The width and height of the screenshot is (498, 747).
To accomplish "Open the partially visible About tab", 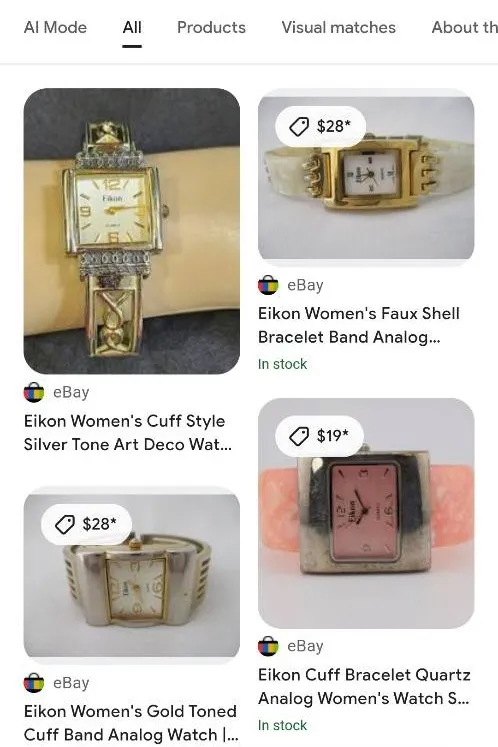I will click(465, 28).
